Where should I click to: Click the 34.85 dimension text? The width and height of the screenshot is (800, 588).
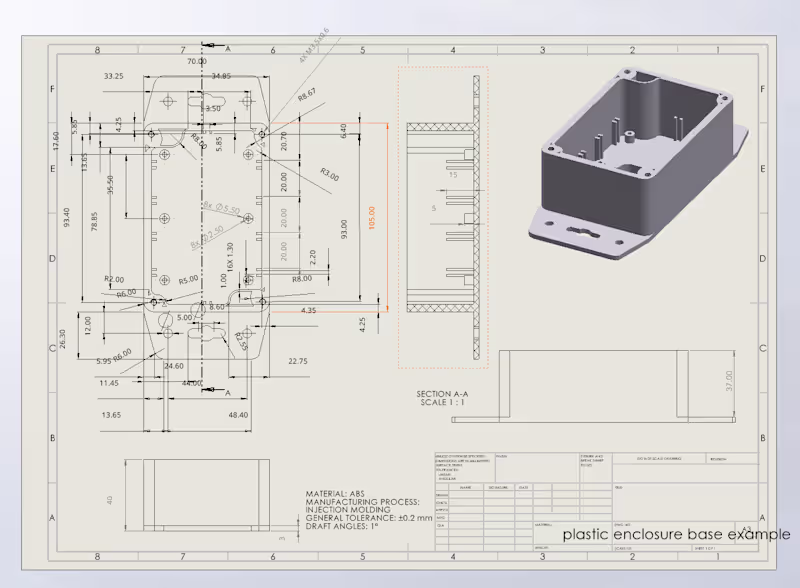click(x=221, y=76)
